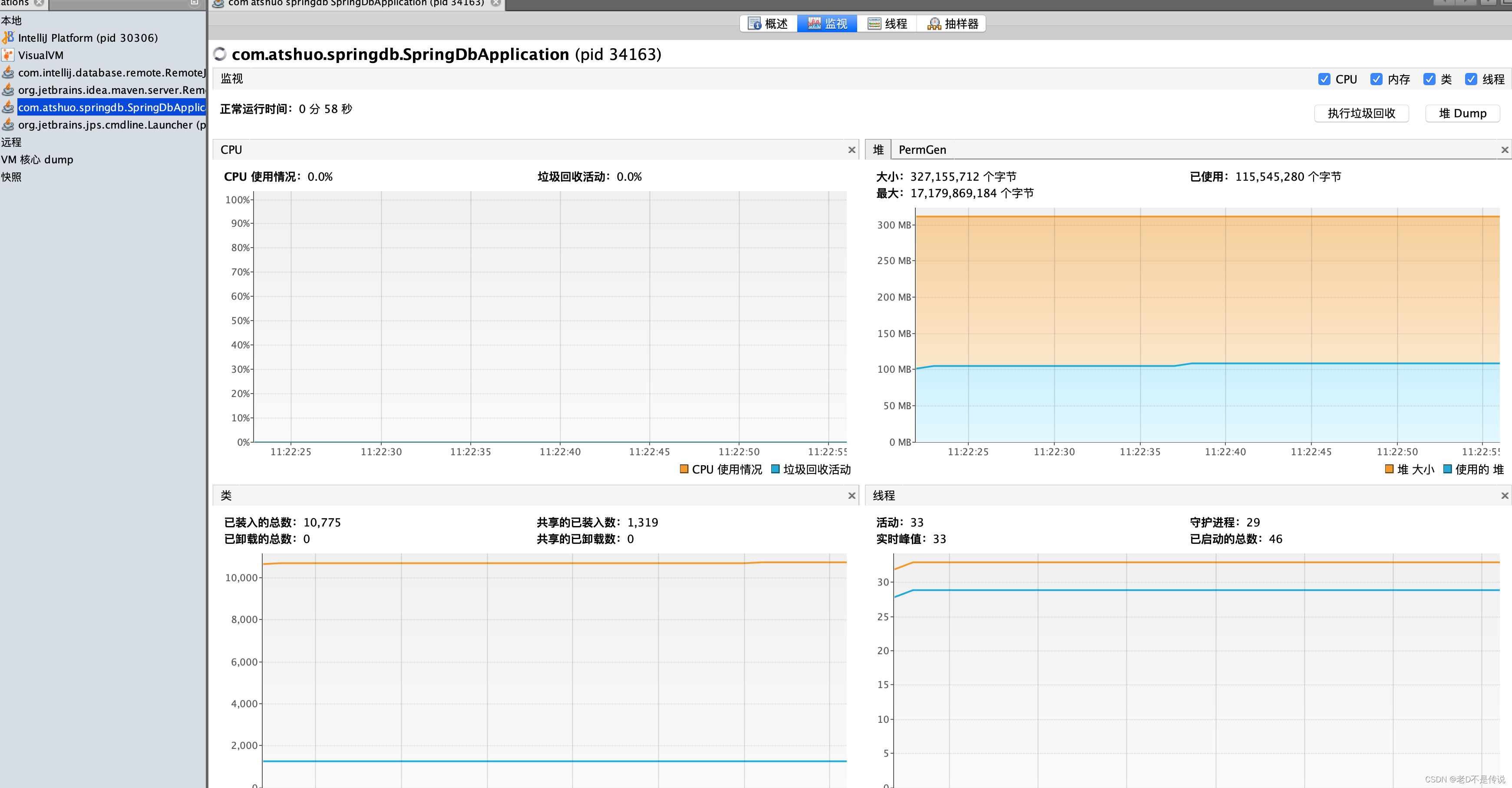Image resolution: width=1512 pixels, height=788 pixels.
Task: Open the 抽样器 tab
Action: tap(952, 23)
